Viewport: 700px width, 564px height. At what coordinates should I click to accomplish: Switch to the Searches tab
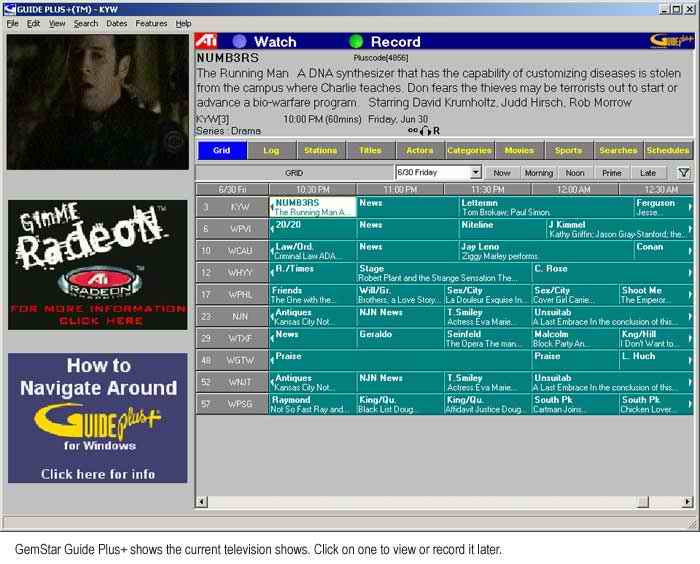tap(618, 150)
